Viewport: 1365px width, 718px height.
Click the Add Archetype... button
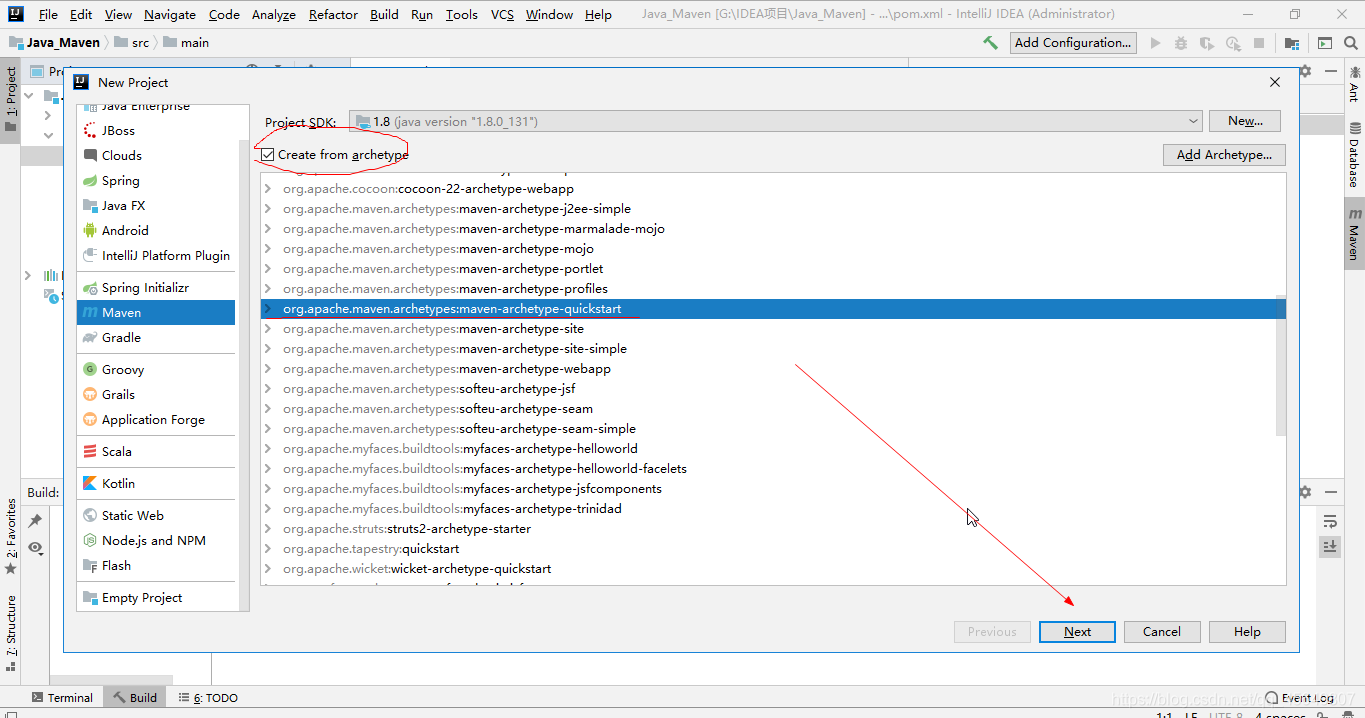coord(1224,155)
